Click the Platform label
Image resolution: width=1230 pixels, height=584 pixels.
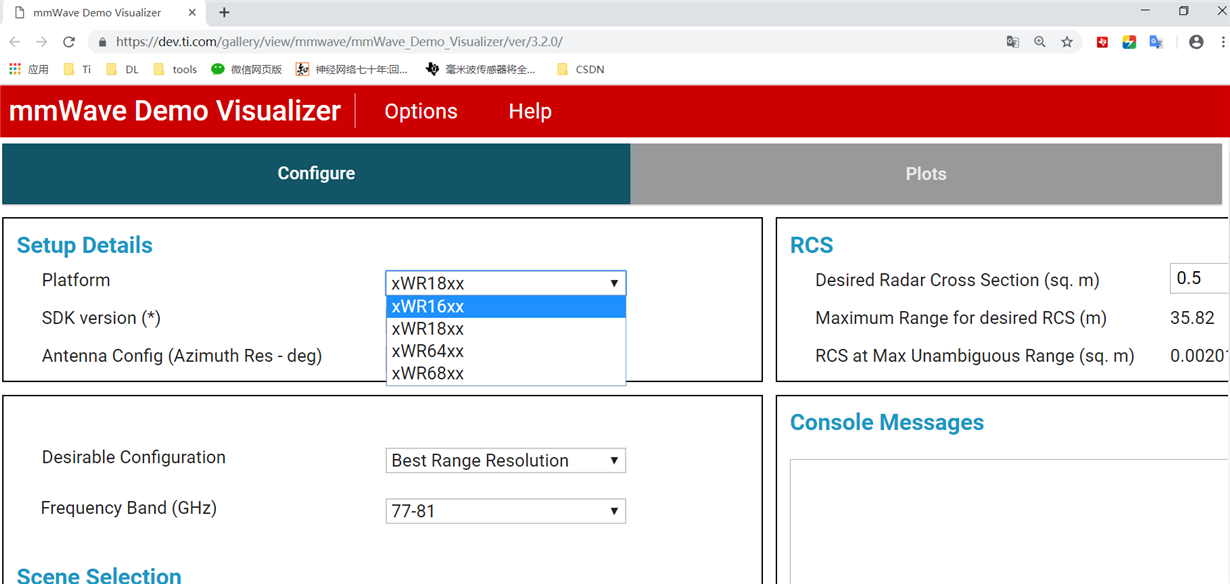click(x=76, y=280)
